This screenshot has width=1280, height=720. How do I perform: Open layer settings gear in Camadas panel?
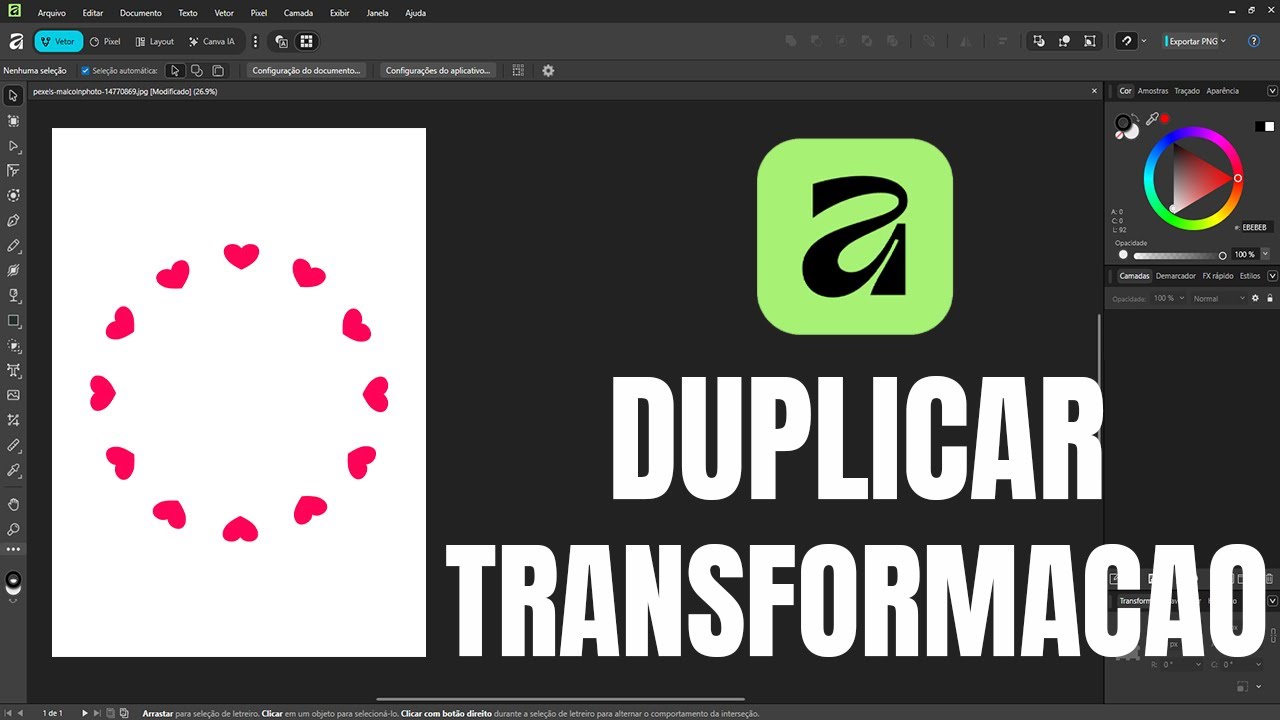click(x=1256, y=298)
